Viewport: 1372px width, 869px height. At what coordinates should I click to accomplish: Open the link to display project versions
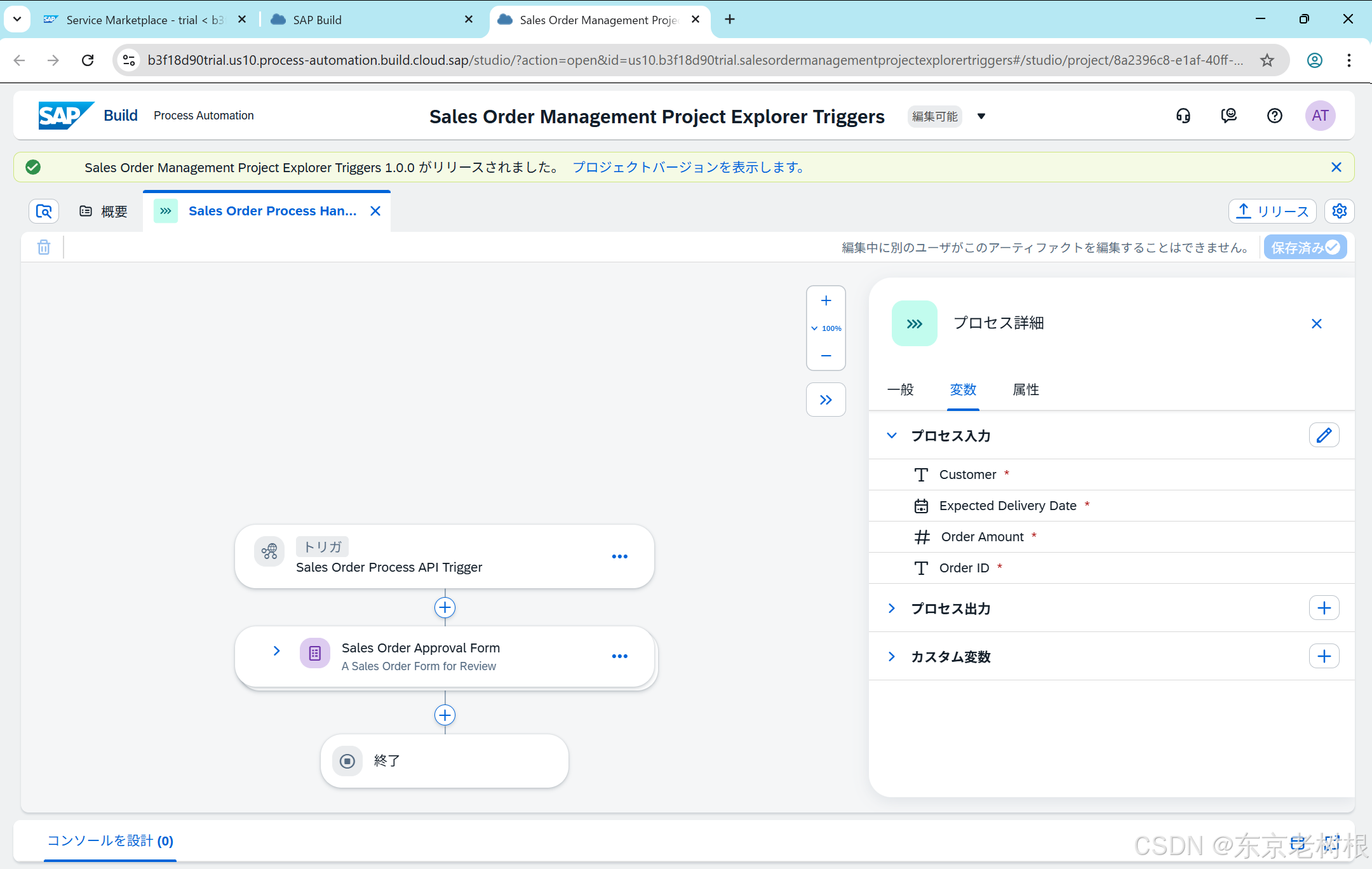tap(689, 167)
